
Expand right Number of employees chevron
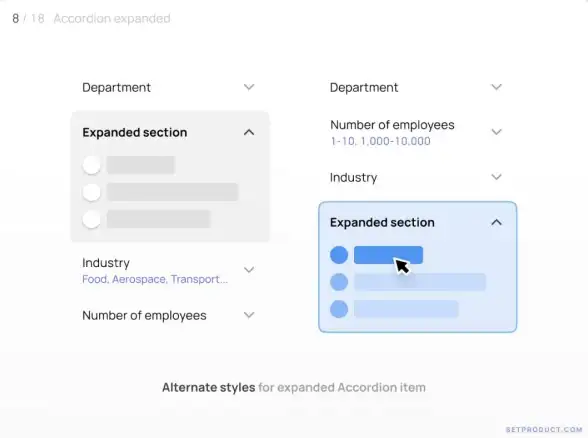pos(496,132)
